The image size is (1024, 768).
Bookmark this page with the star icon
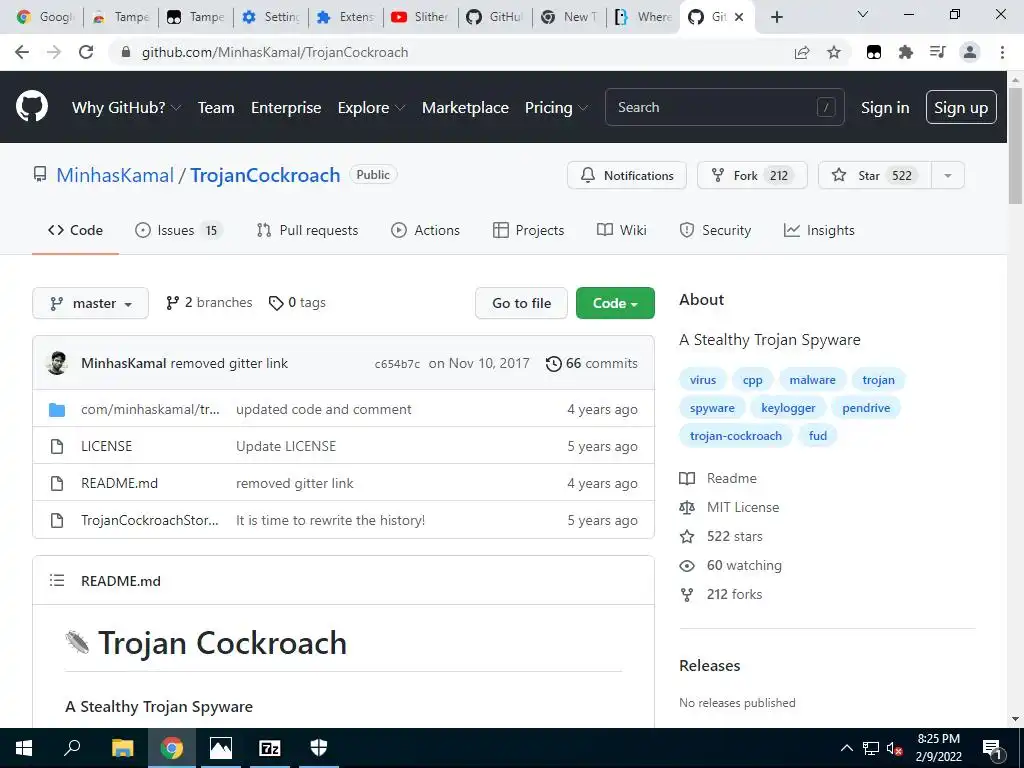point(834,52)
